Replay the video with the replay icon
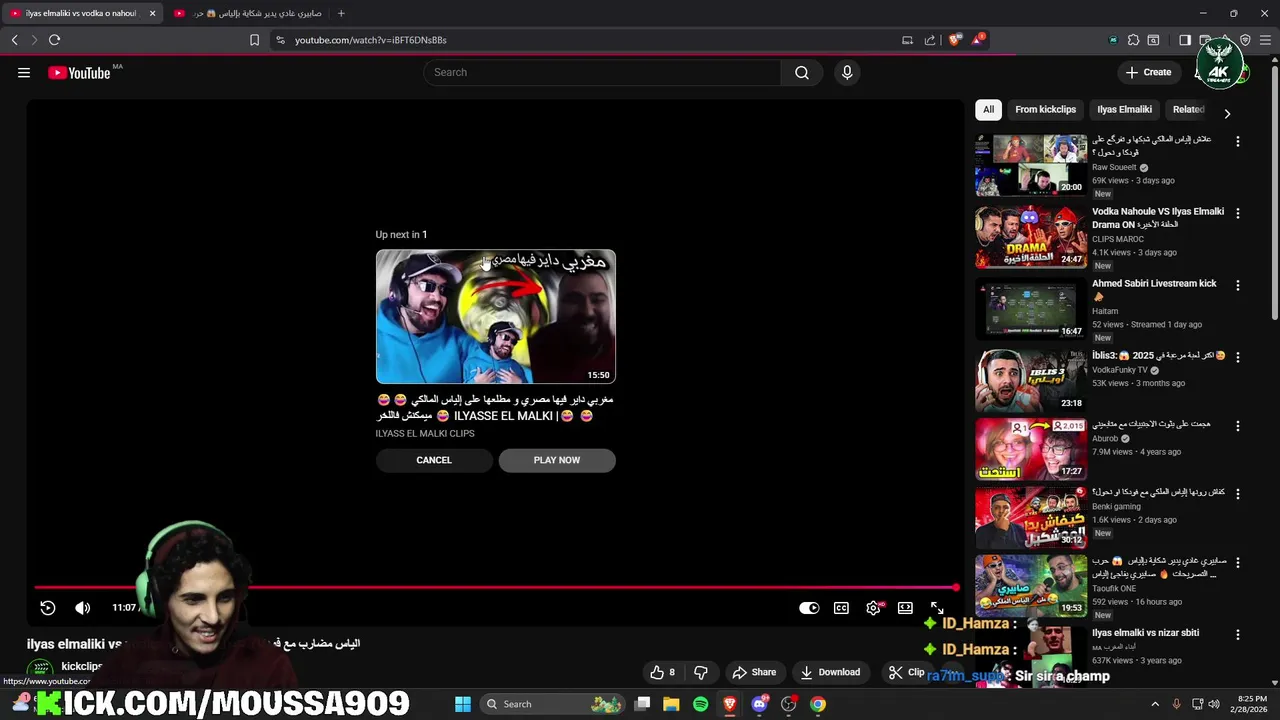Viewport: 1280px width, 720px height. click(x=47, y=607)
